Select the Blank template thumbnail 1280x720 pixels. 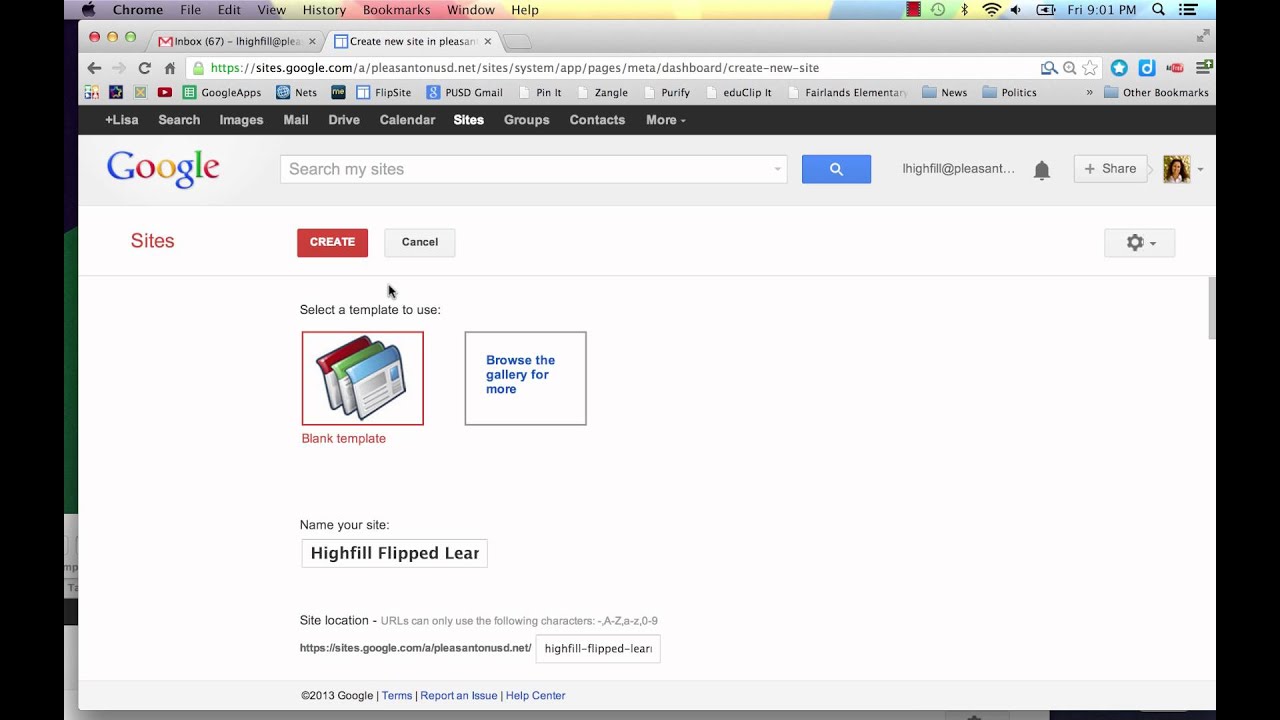click(x=363, y=378)
